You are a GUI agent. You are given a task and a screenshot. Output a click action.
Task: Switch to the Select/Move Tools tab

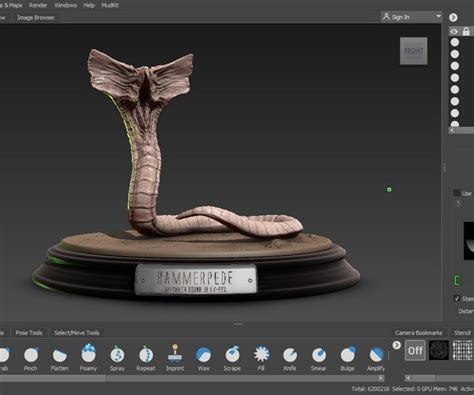pyautogui.click(x=77, y=333)
